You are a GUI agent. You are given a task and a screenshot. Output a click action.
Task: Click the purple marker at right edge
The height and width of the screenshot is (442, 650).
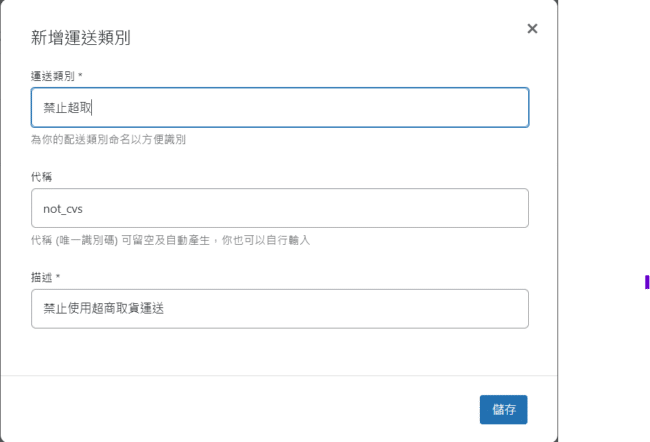coord(646,283)
